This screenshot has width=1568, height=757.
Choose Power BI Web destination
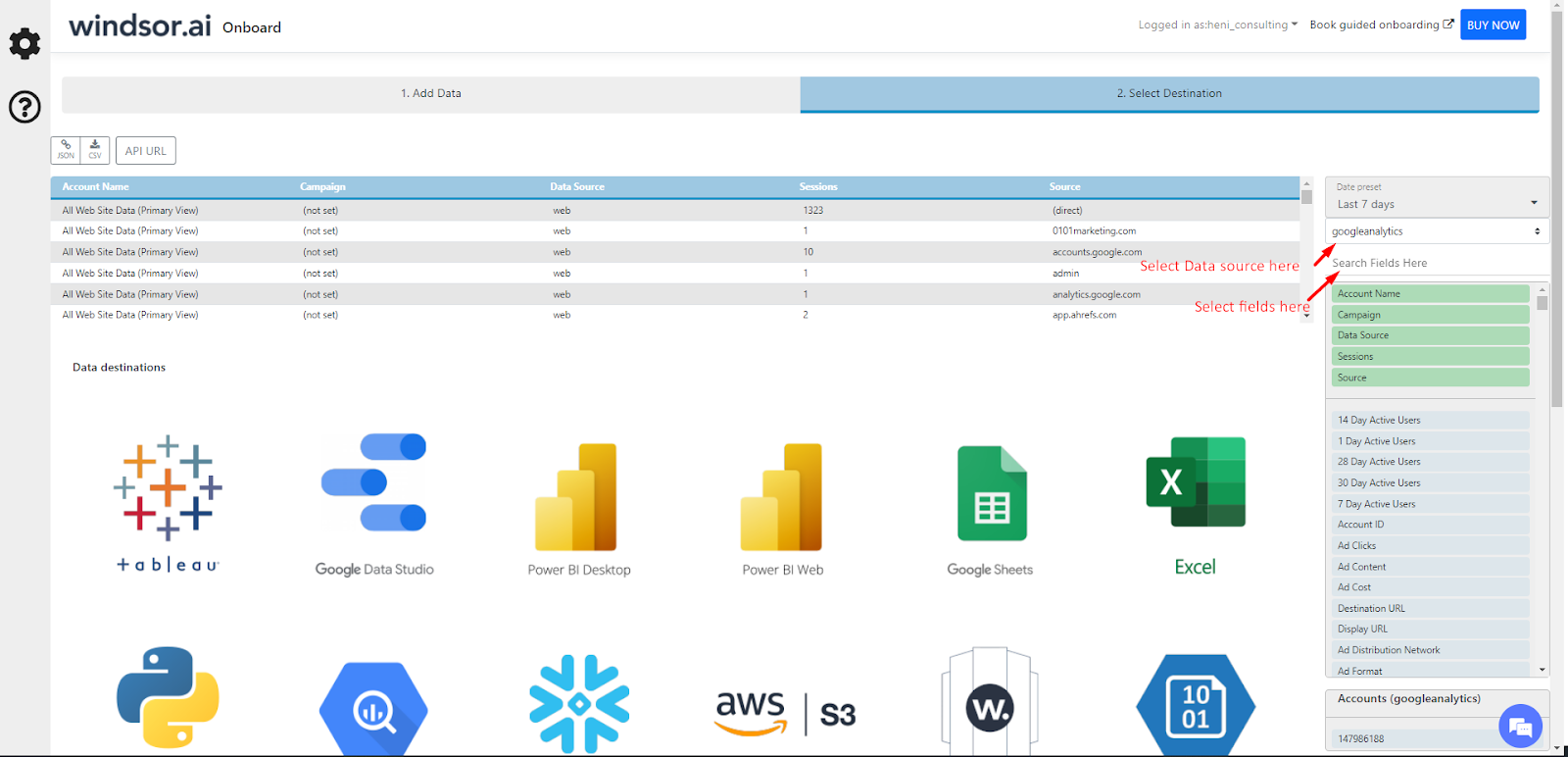pos(782,509)
